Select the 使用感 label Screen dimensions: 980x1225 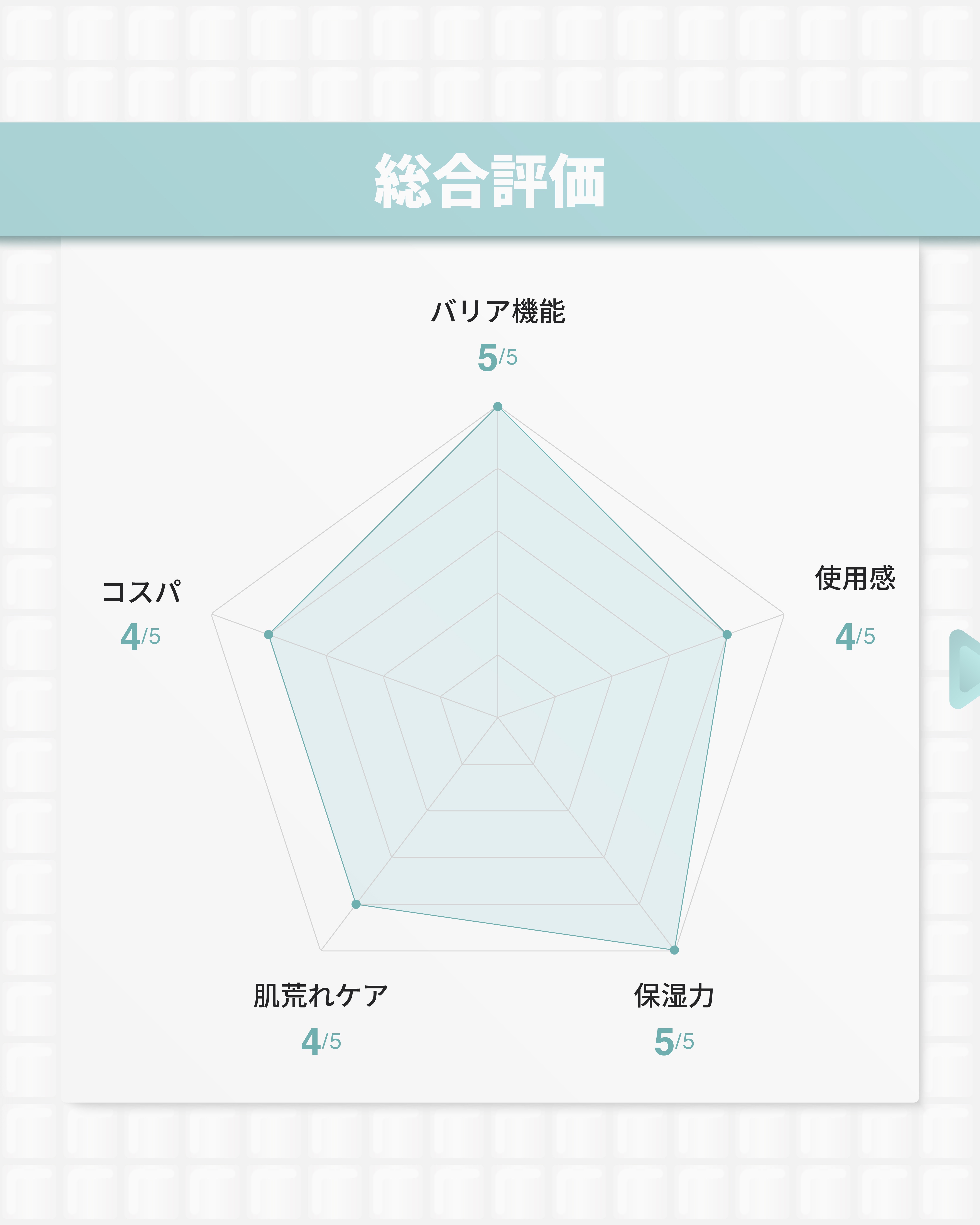[855, 578]
